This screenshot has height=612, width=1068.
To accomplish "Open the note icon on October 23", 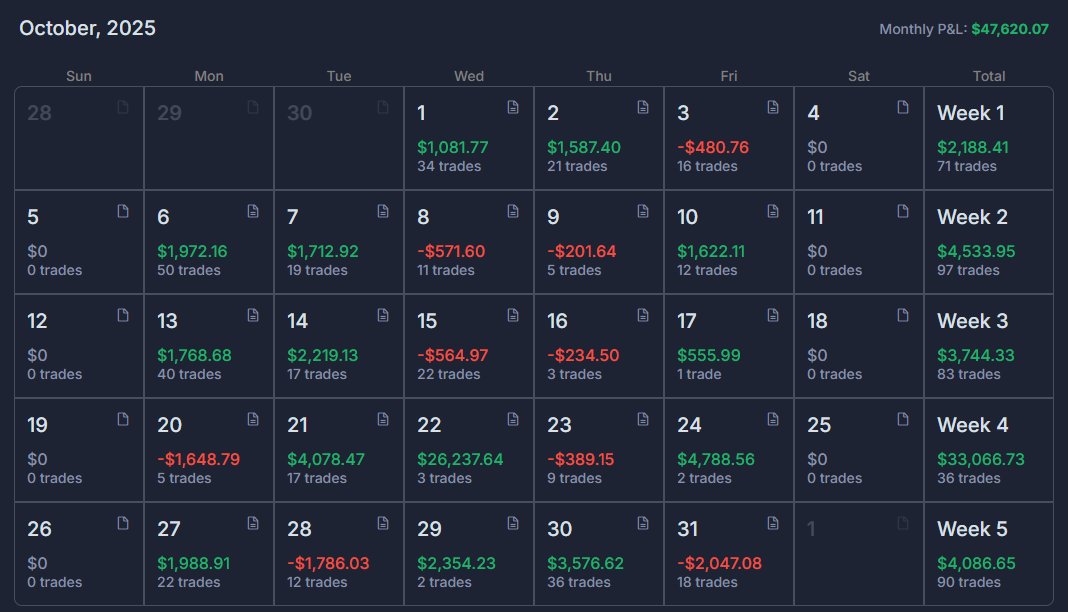I will pos(643,419).
